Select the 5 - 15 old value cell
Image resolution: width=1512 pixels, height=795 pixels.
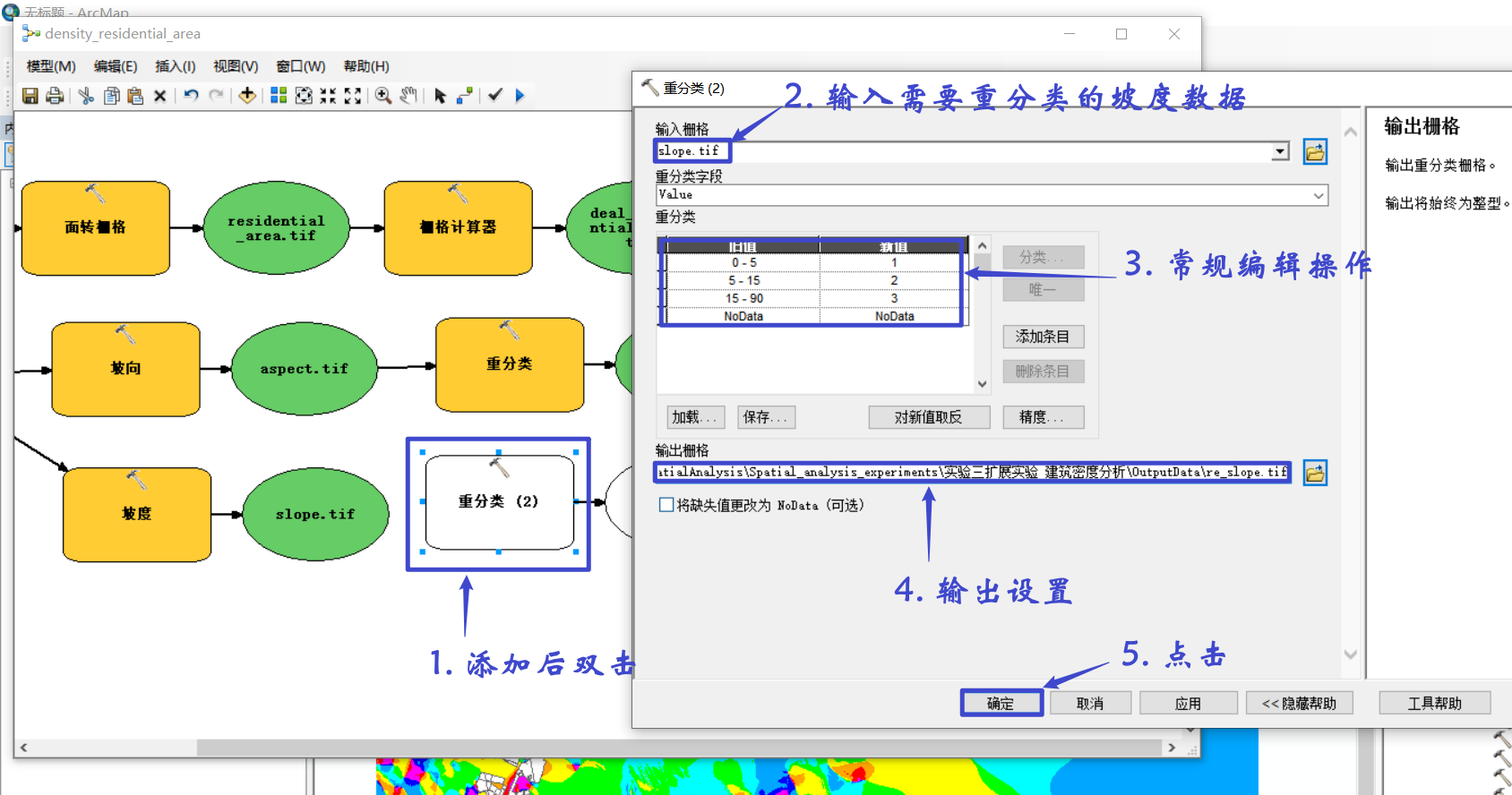click(x=743, y=280)
